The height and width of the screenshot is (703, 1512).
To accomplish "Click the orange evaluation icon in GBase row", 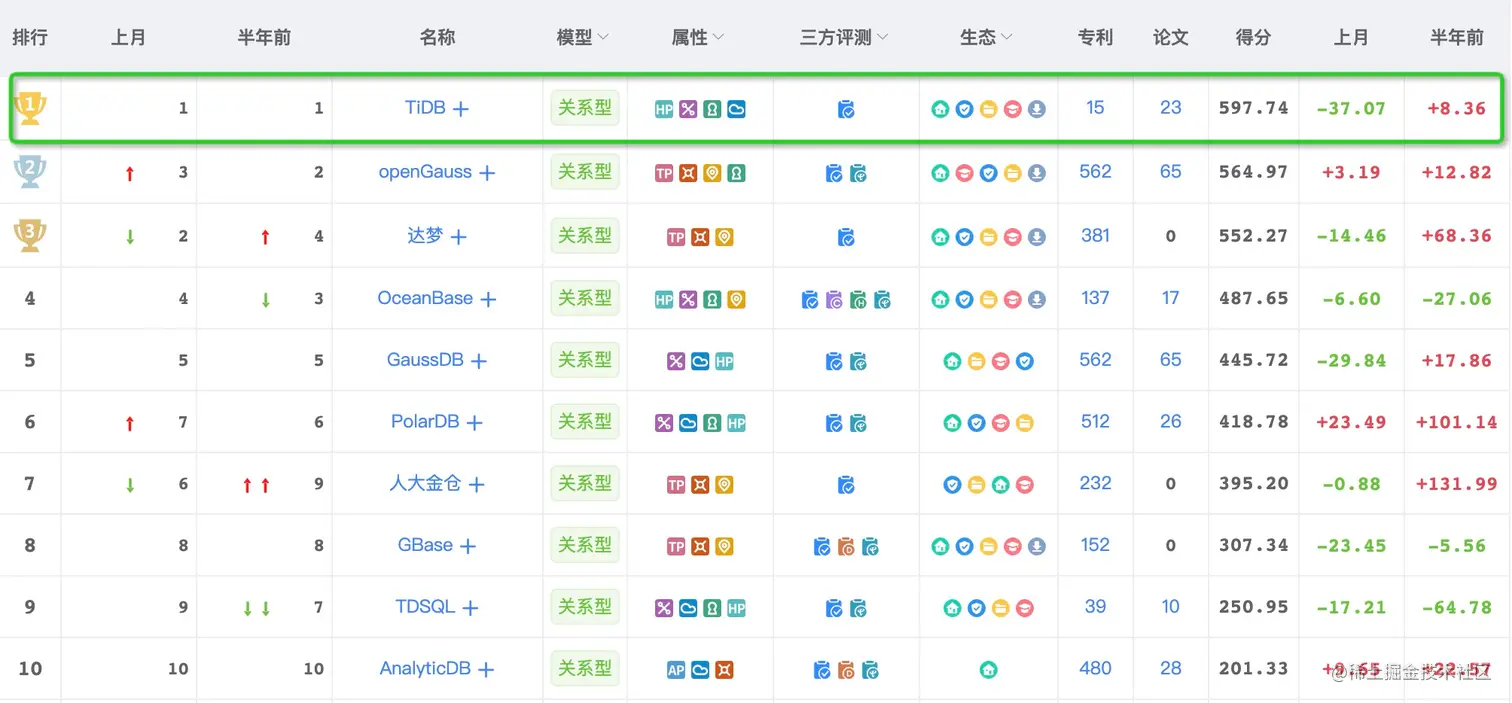I will (x=846, y=546).
